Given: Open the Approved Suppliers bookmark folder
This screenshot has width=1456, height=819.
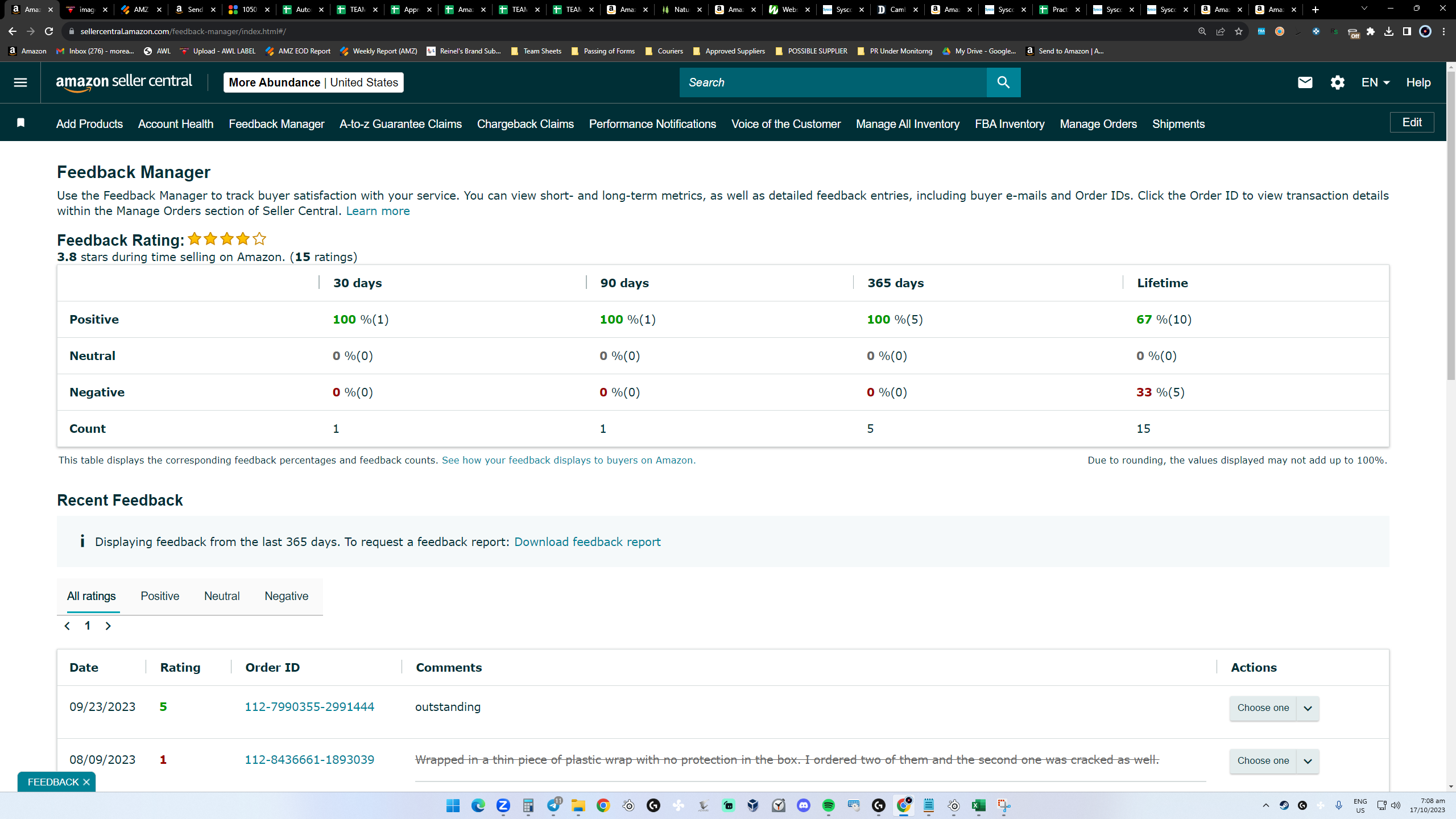Looking at the screenshot, I should click(729, 51).
